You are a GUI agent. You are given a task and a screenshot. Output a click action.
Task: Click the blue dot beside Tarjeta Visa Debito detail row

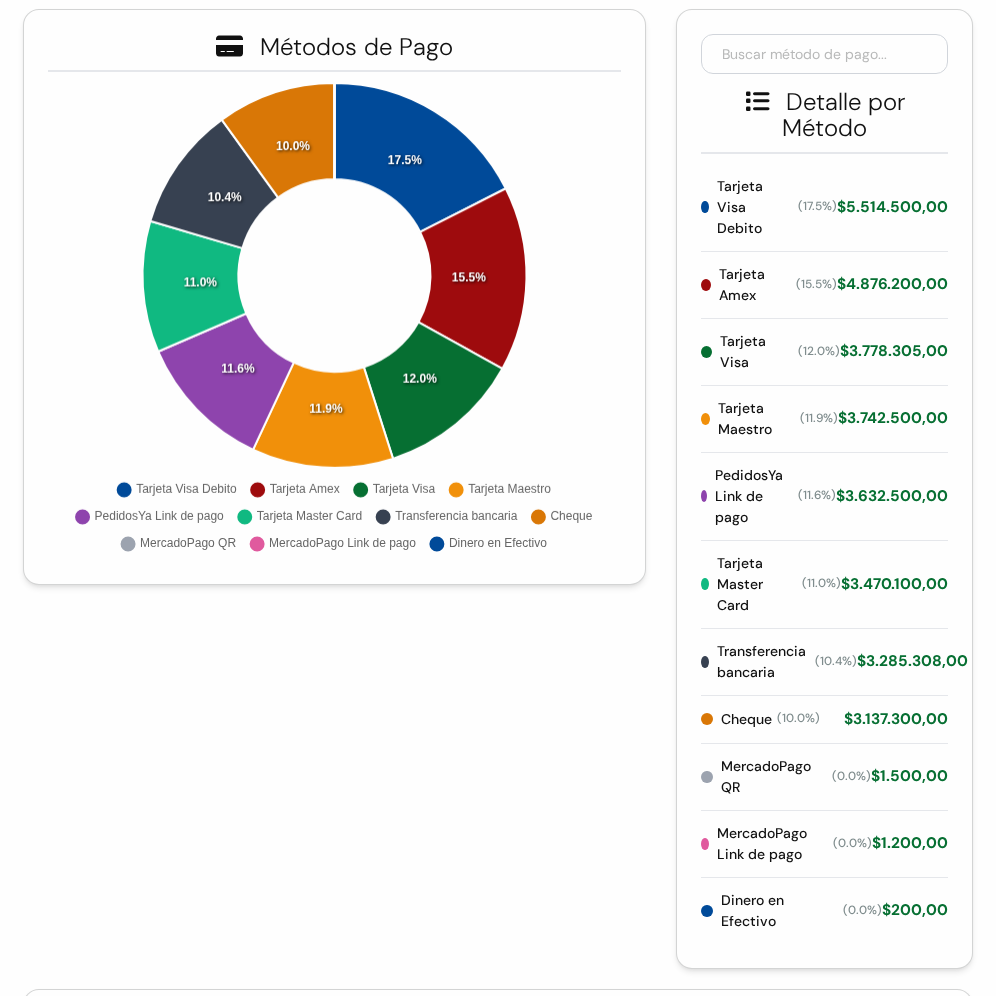[704, 207]
